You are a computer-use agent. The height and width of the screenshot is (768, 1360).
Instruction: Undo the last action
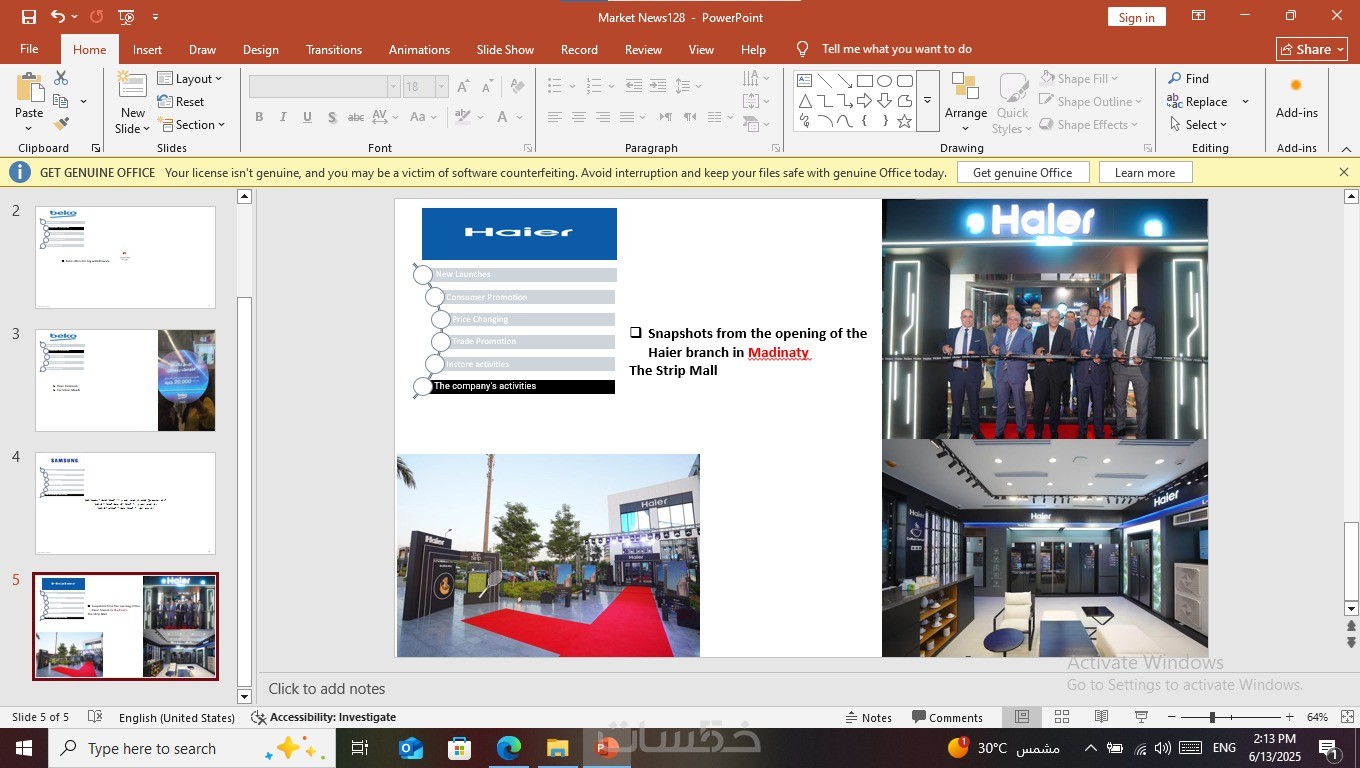point(58,17)
